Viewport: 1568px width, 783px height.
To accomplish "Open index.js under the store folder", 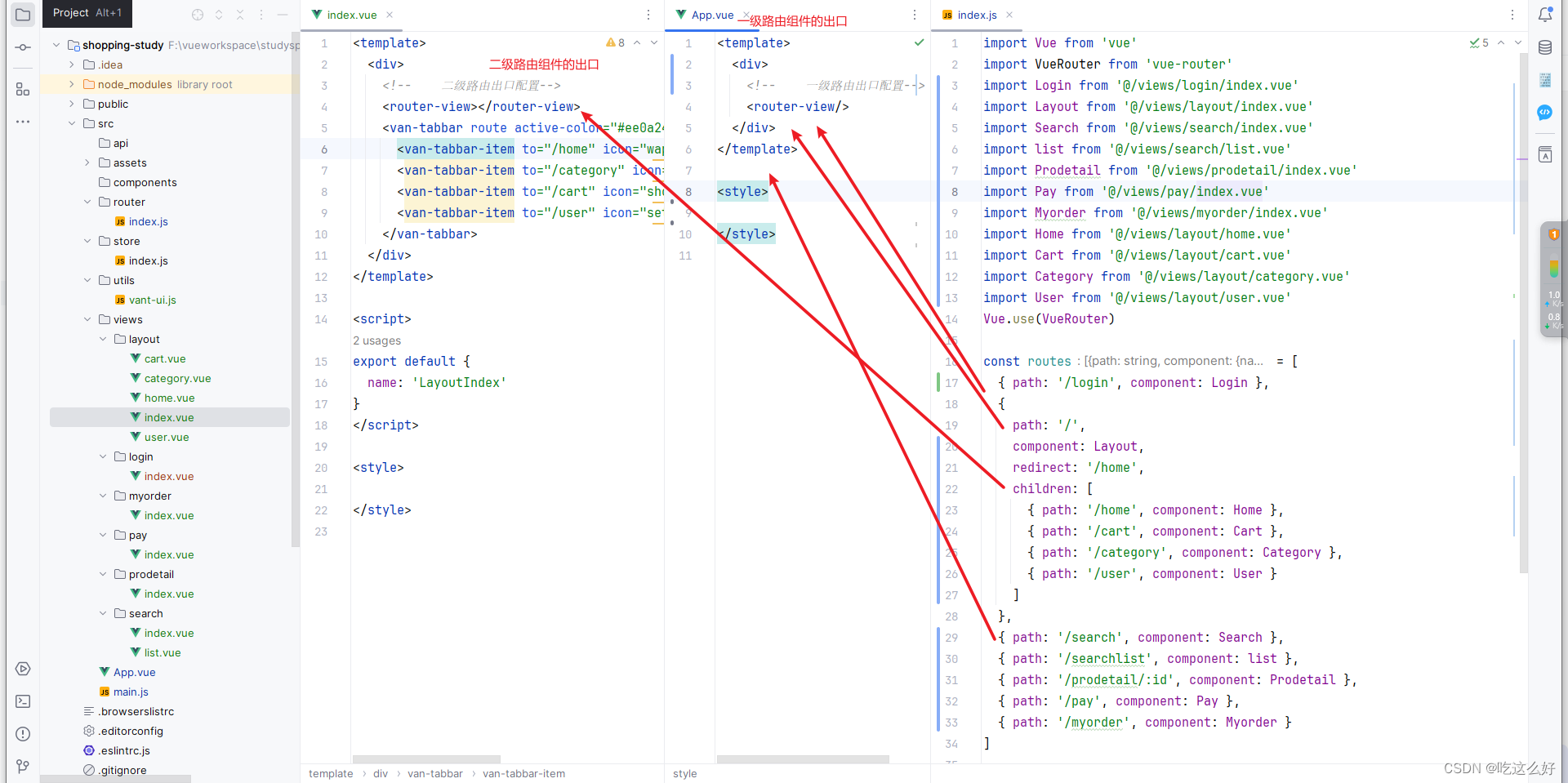I will pos(148,260).
